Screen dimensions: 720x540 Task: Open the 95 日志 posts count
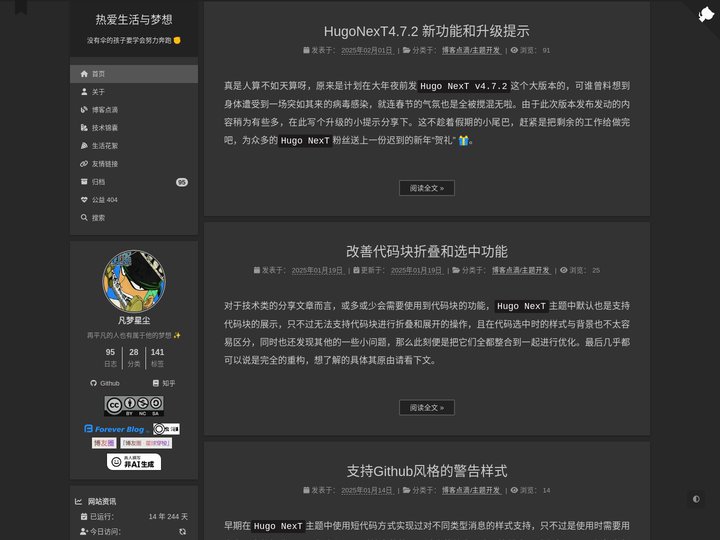point(110,358)
